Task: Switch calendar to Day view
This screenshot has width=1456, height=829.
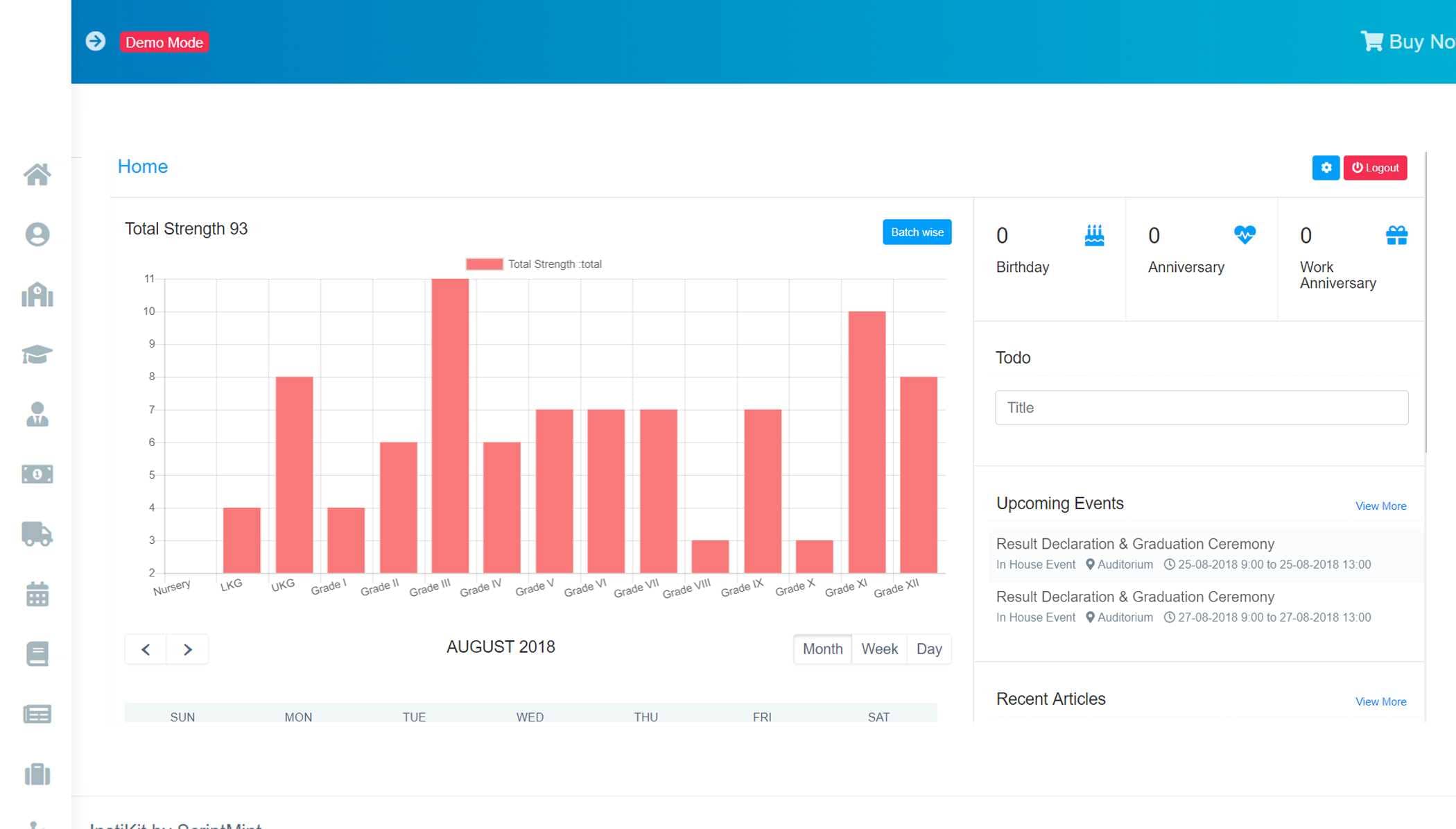Action: [929, 649]
